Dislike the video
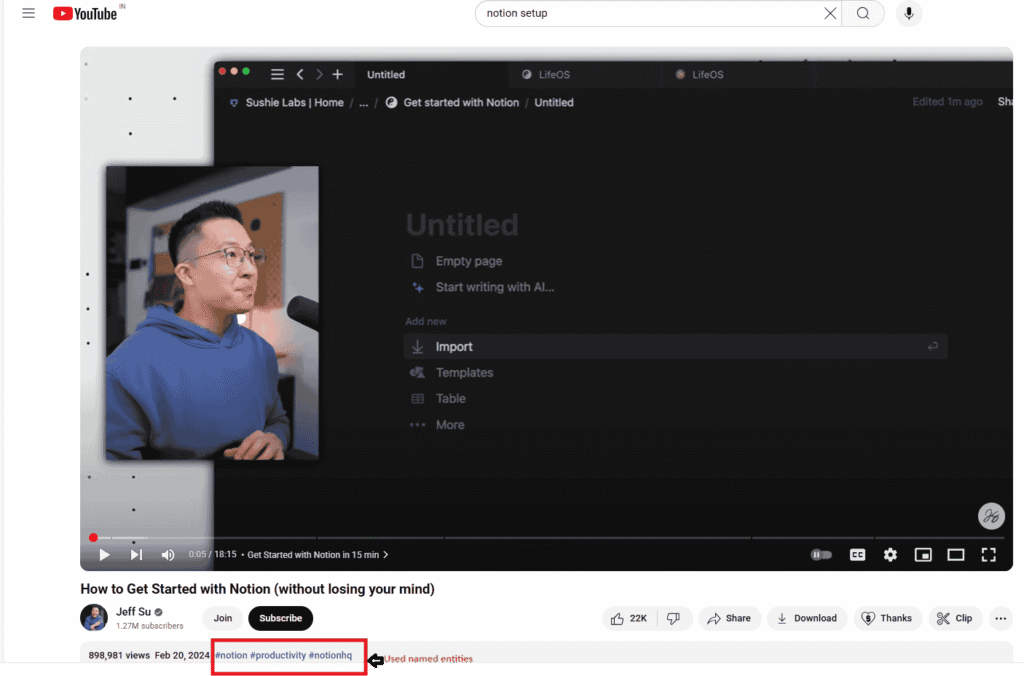The width and height of the screenshot is (1024, 676). coord(673,618)
